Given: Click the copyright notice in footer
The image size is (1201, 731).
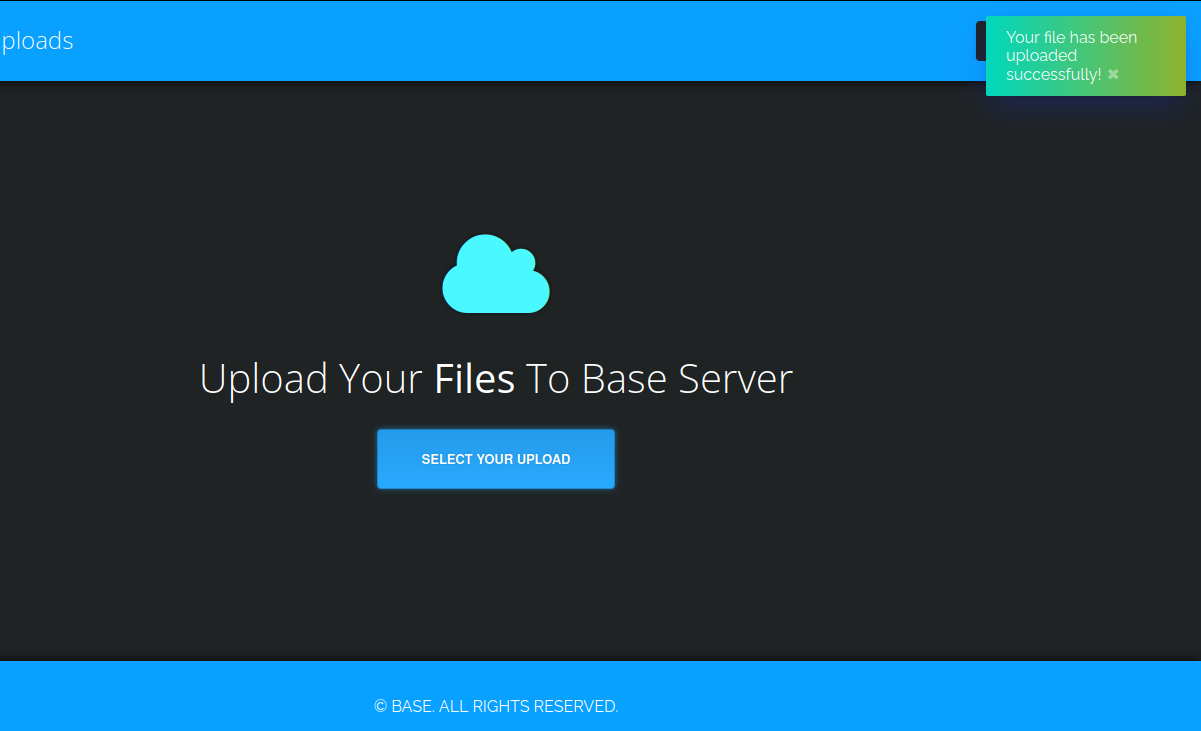Looking at the screenshot, I should click(496, 706).
